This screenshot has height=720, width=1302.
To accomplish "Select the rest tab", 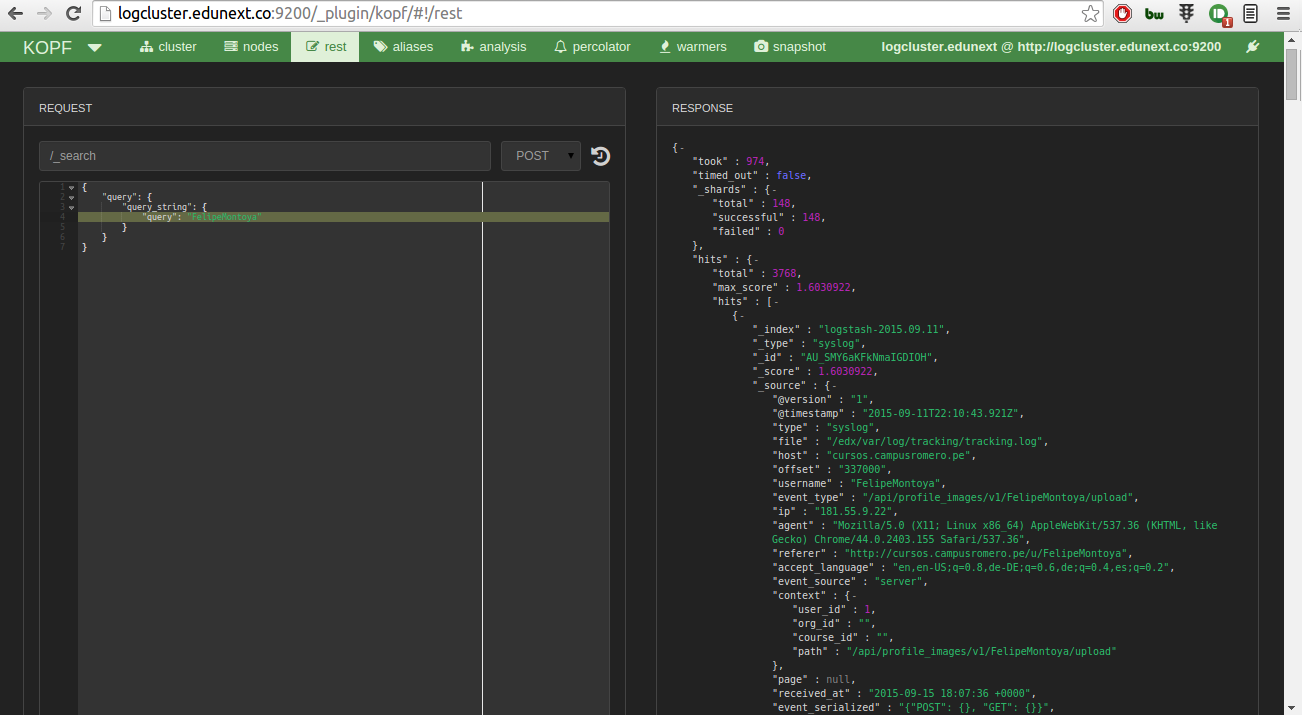I will [325, 47].
